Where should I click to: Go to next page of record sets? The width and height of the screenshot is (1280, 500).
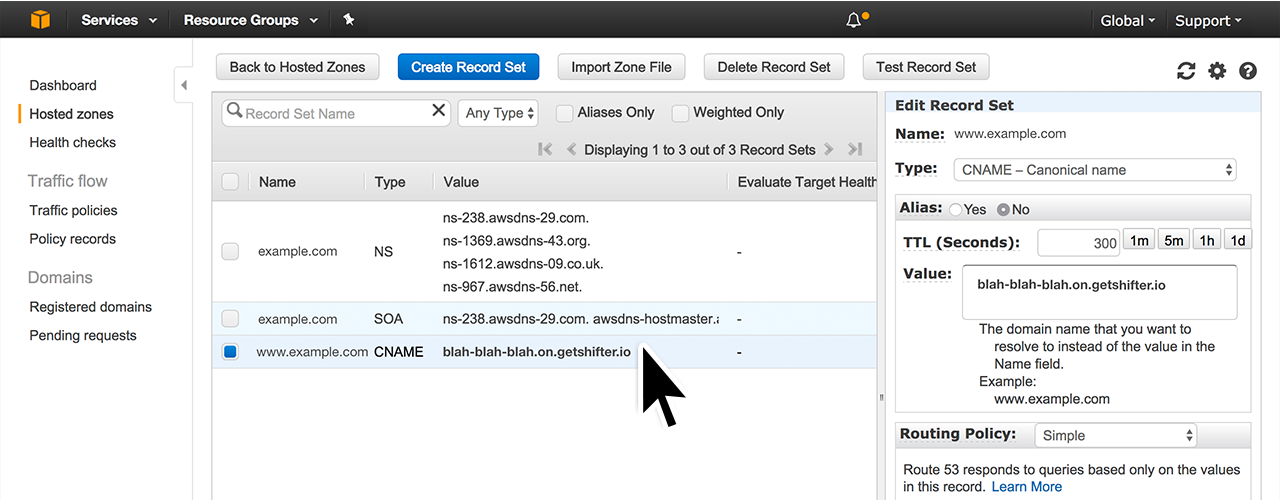827,149
